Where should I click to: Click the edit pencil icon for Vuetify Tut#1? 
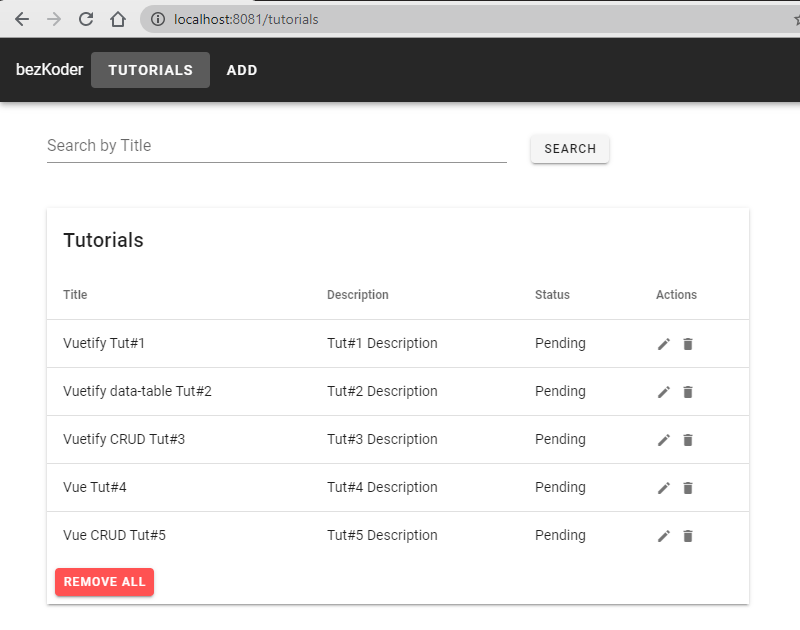point(663,343)
